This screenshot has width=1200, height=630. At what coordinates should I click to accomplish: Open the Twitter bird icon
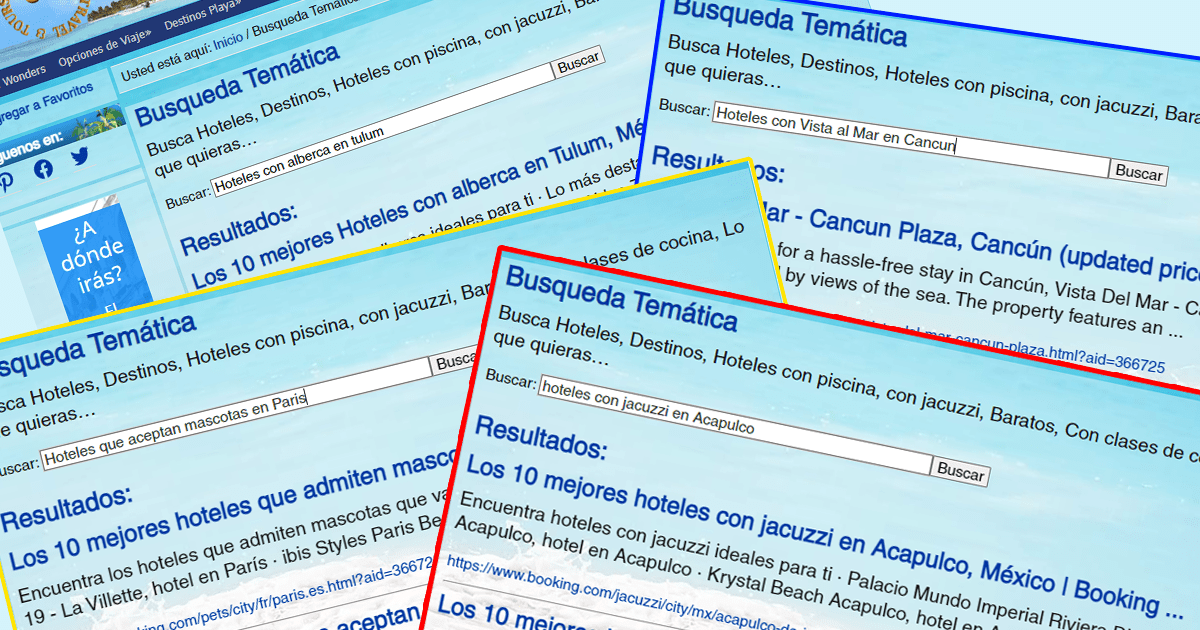(x=80, y=157)
